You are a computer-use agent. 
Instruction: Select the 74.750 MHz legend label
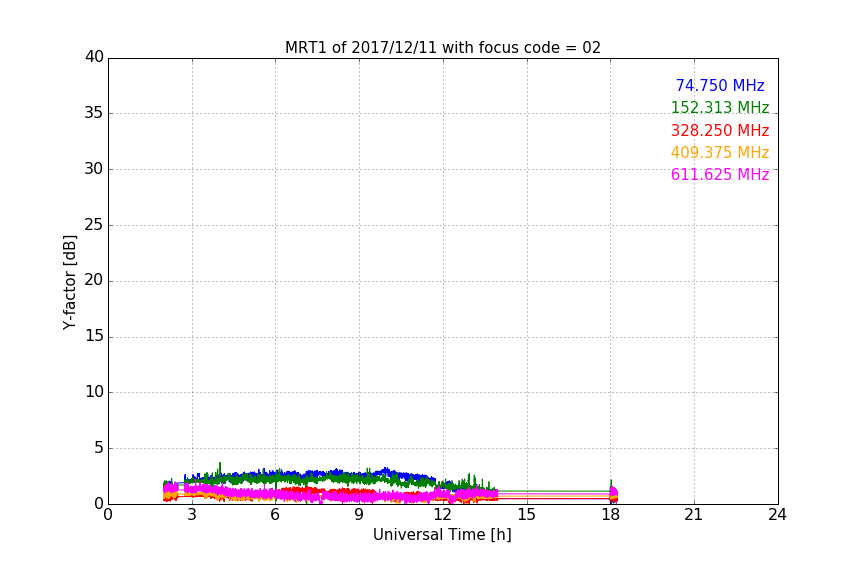click(x=720, y=86)
